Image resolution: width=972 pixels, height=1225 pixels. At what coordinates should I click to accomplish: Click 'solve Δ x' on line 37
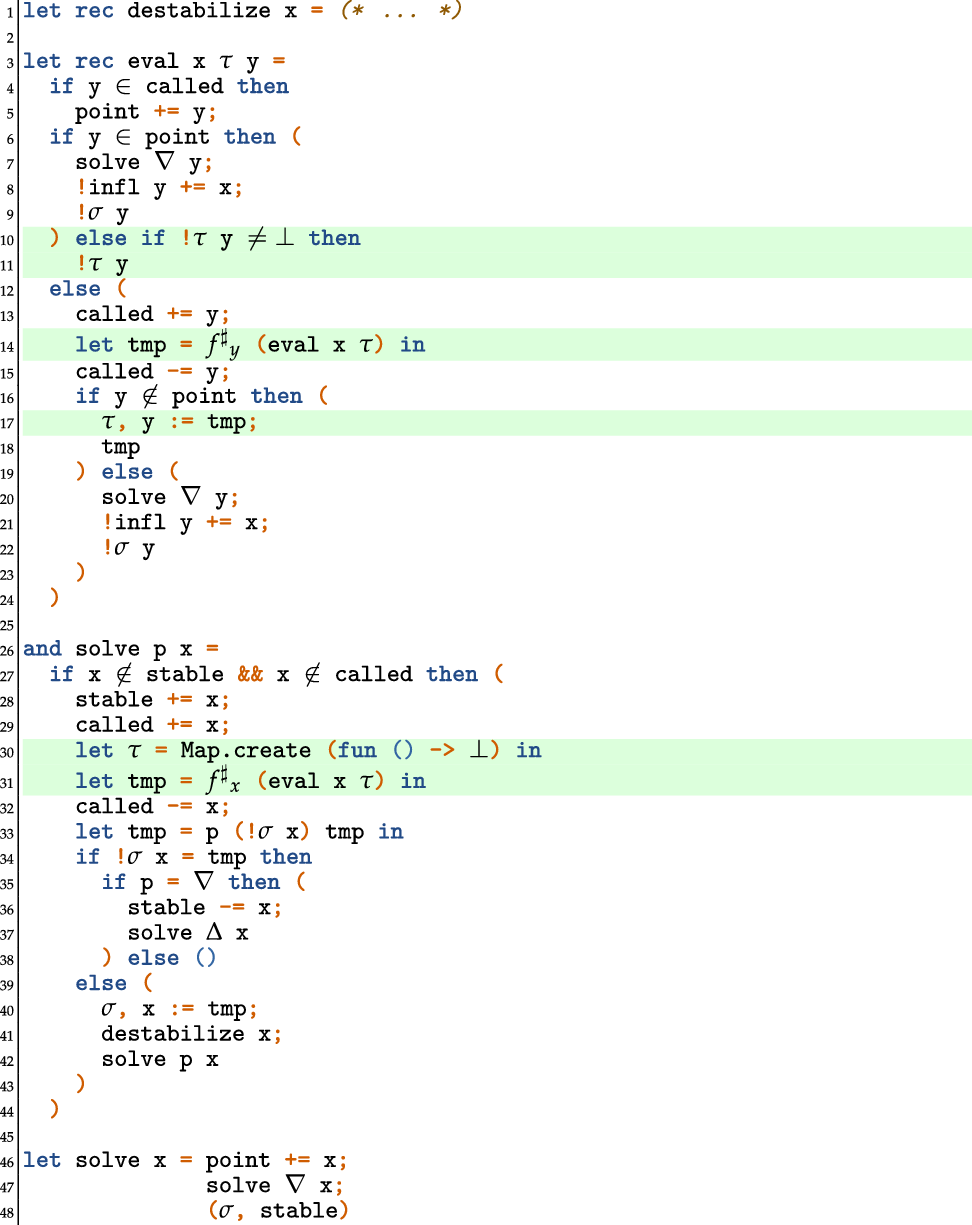[x=188, y=933]
